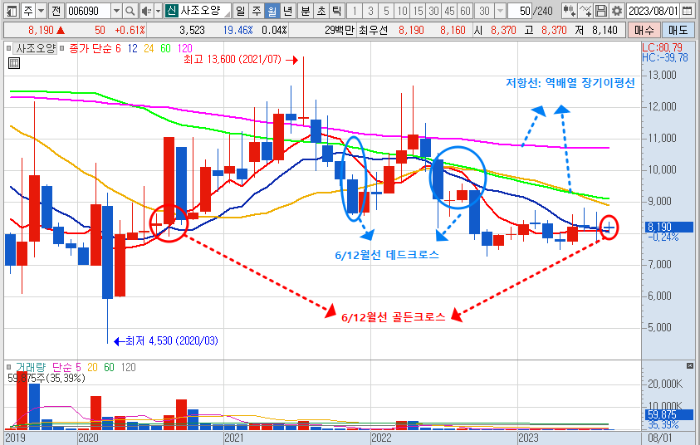Click the blue 12 moving average number
The image size is (700, 445).
(132, 48)
